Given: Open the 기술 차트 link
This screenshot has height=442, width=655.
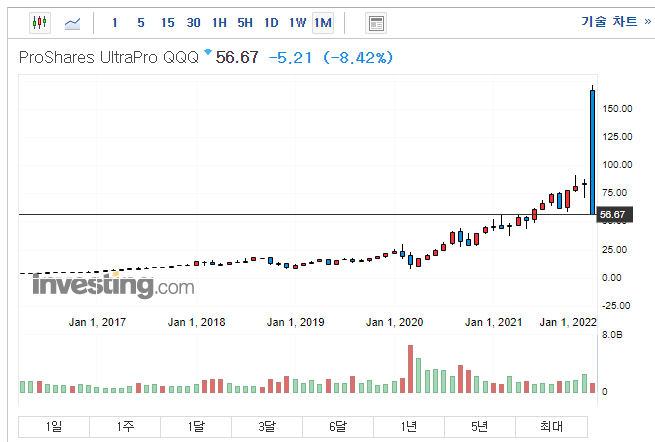Looking at the screenshot, I should (616, 21).
